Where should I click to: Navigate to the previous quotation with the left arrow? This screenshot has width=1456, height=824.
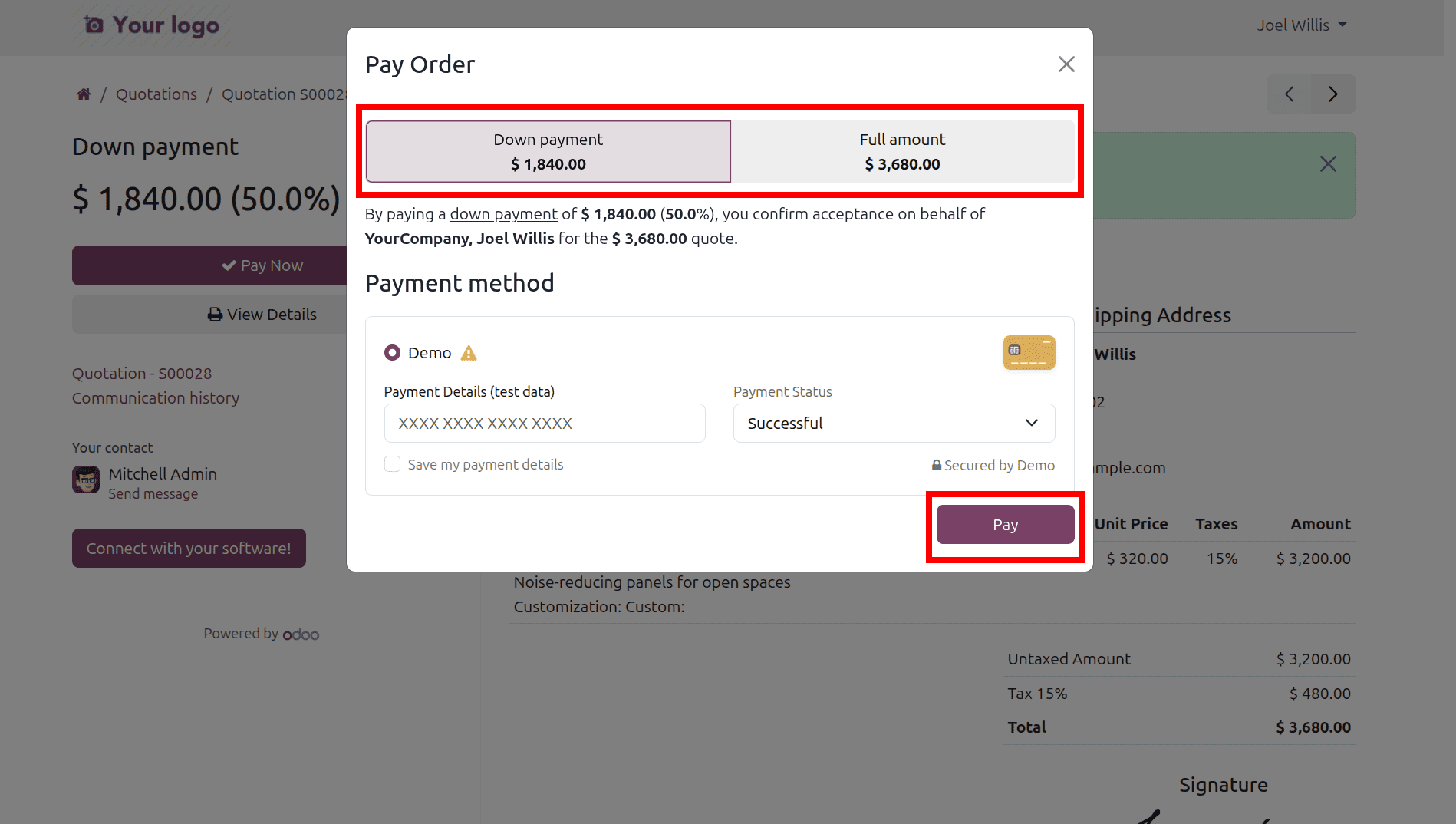(1289, 94)
